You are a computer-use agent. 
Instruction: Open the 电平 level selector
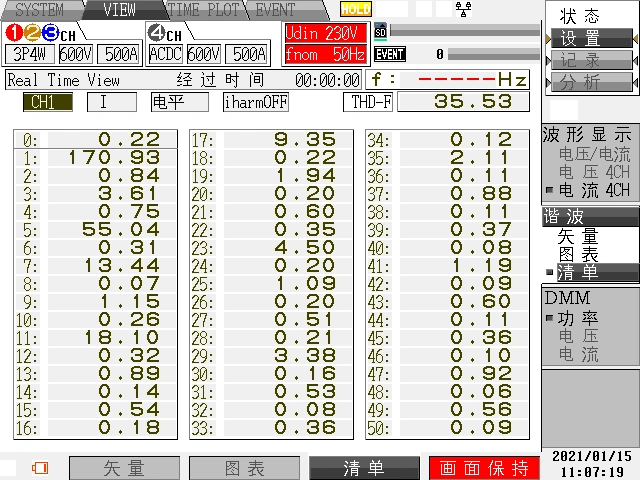180,102
